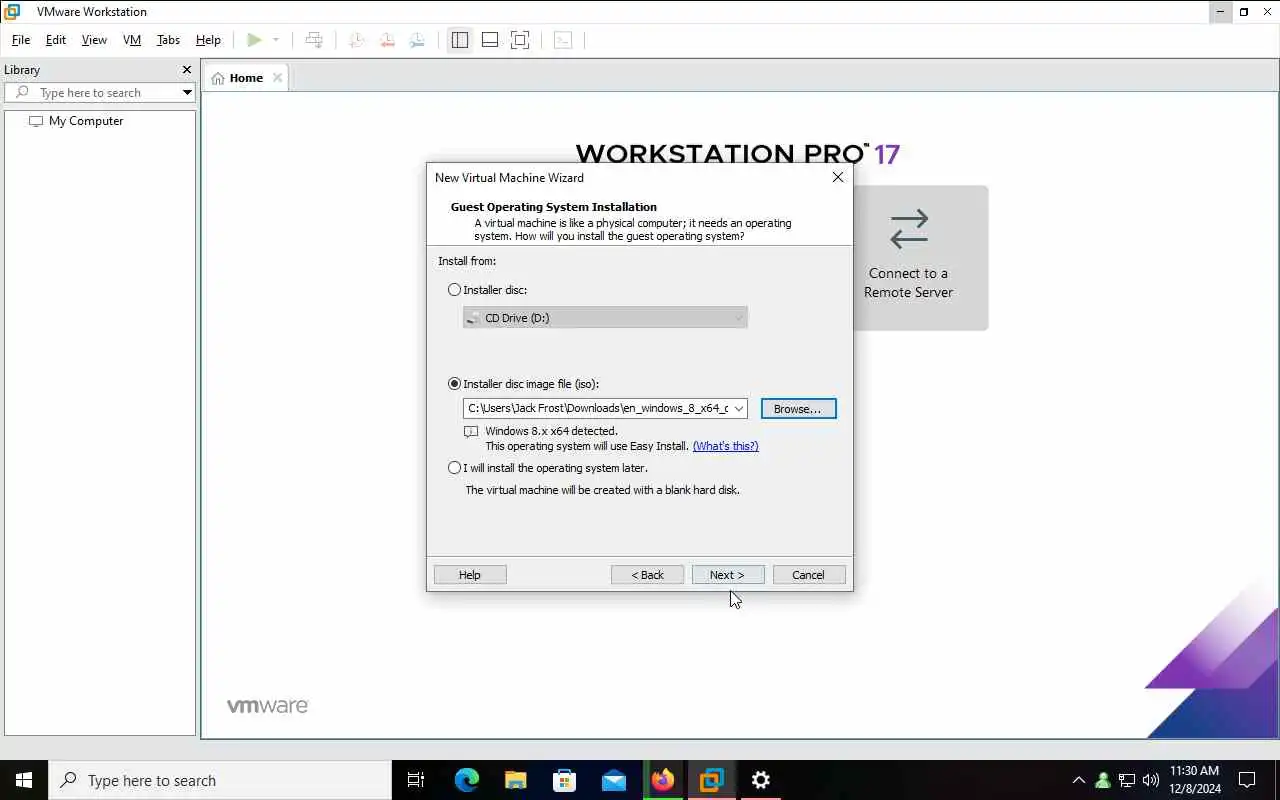Click the network tray icon
Viewport: 1280px width, 800px height.
click(x=1127, y=780)
